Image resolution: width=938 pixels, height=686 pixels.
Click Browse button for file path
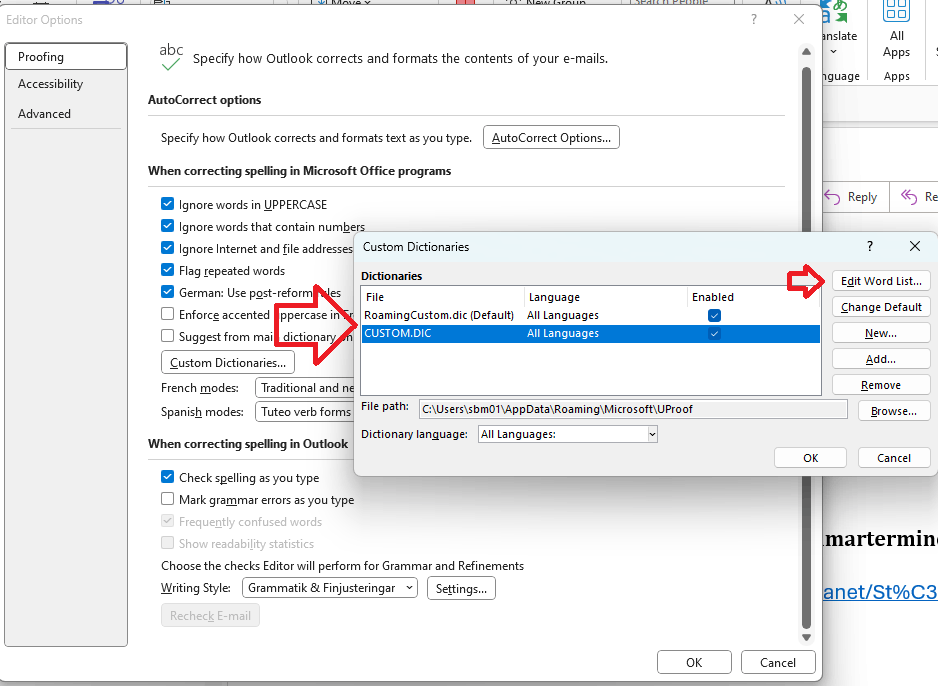894,411
